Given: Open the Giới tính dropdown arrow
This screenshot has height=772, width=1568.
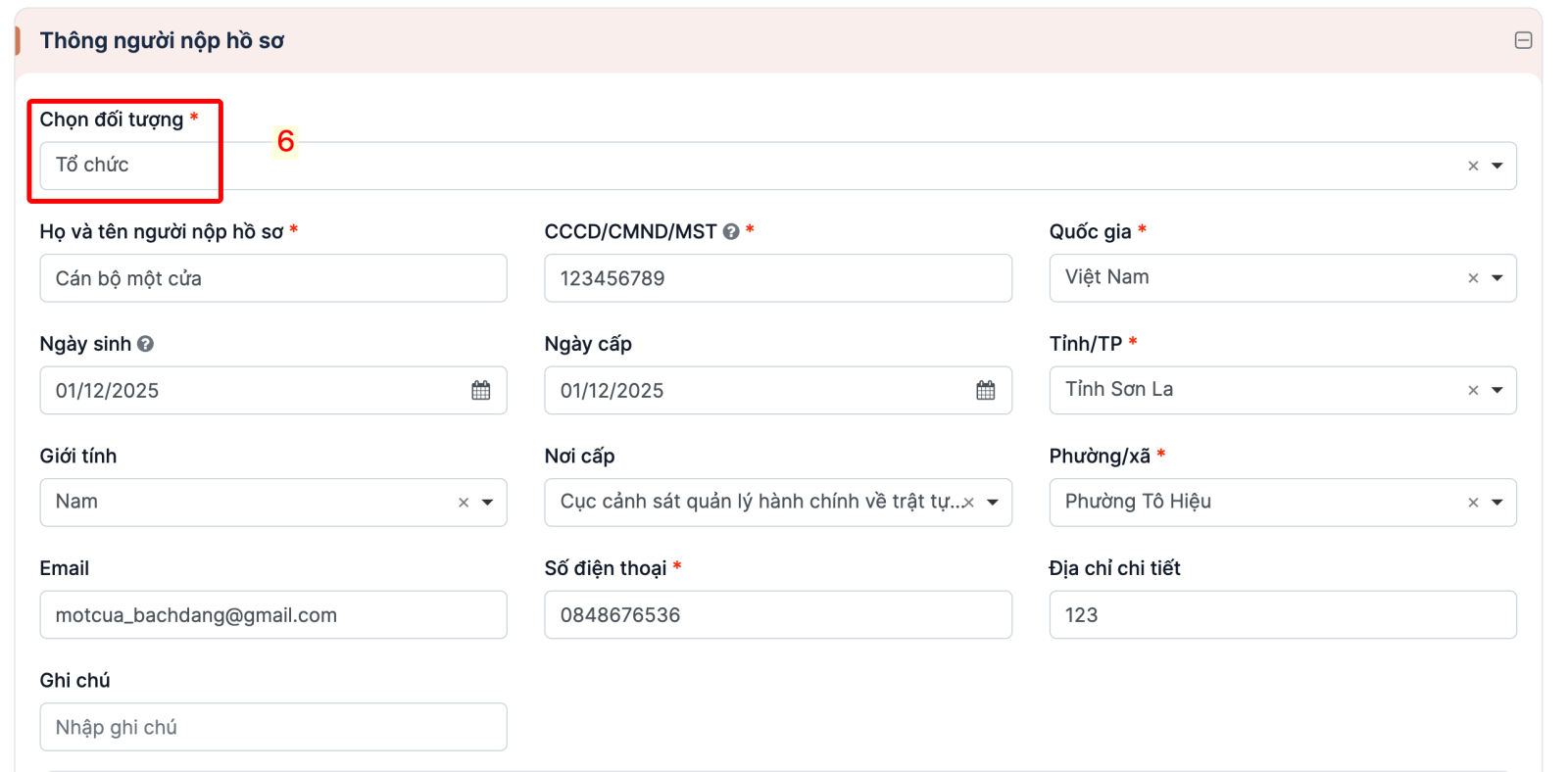Looking at the screenshot, I should (487, 503).
